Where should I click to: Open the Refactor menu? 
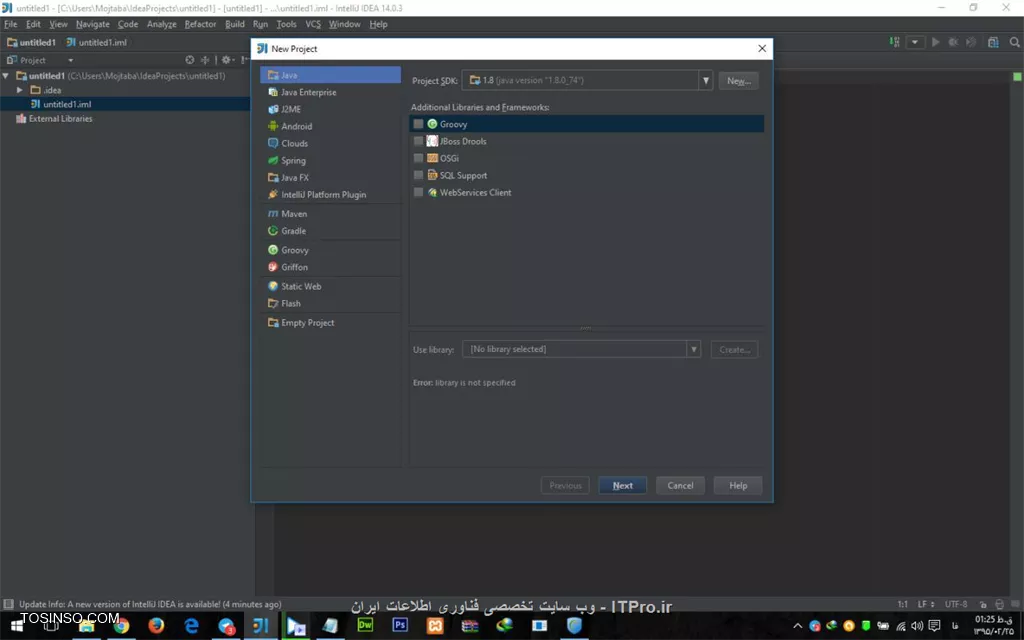coord(200,24)
